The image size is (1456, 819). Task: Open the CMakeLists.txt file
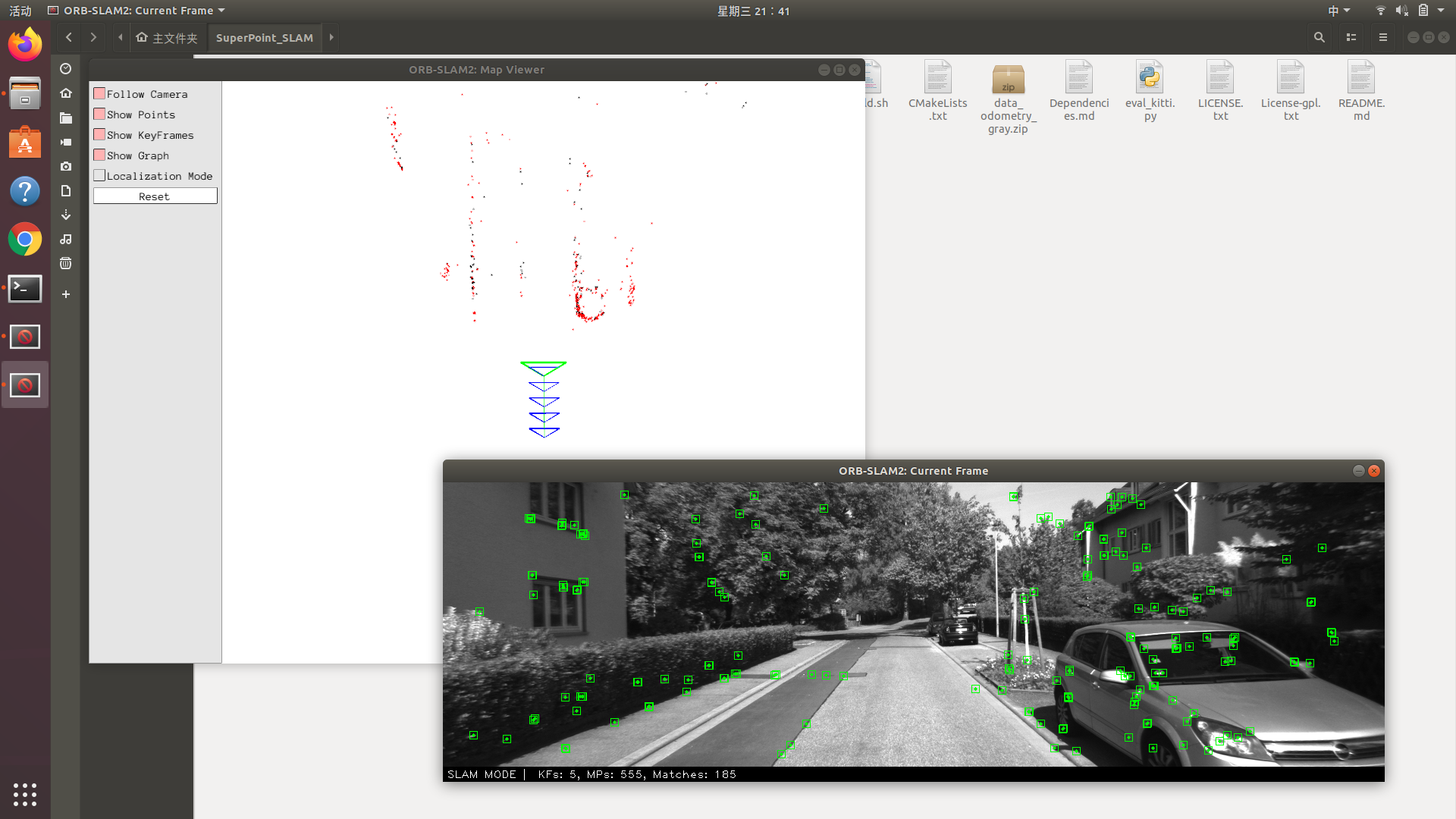click(937, 78)
